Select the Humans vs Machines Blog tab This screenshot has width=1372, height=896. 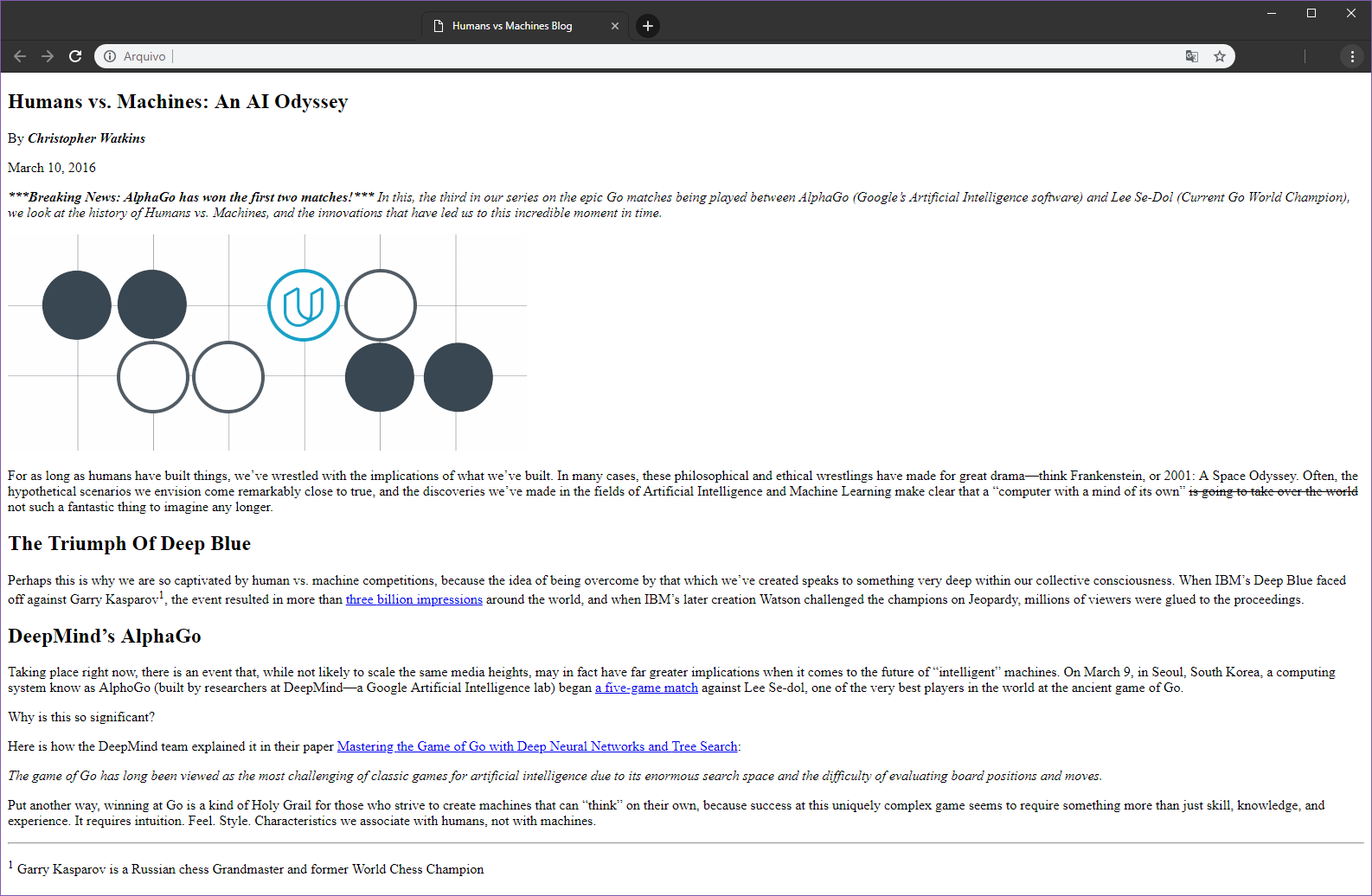click(x=525, y=26)
